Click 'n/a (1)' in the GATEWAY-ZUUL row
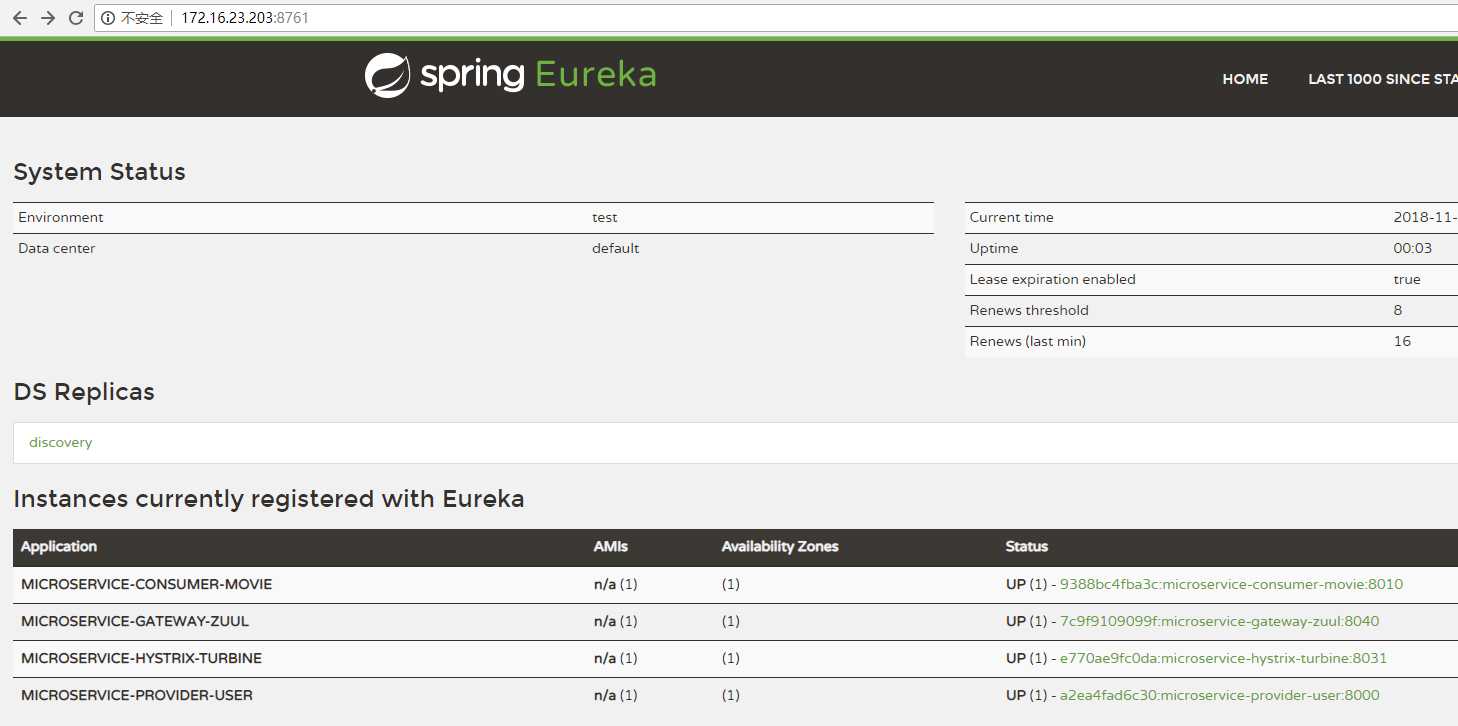The height and width of the screenshot is (726, 1458). pos(615,621)
